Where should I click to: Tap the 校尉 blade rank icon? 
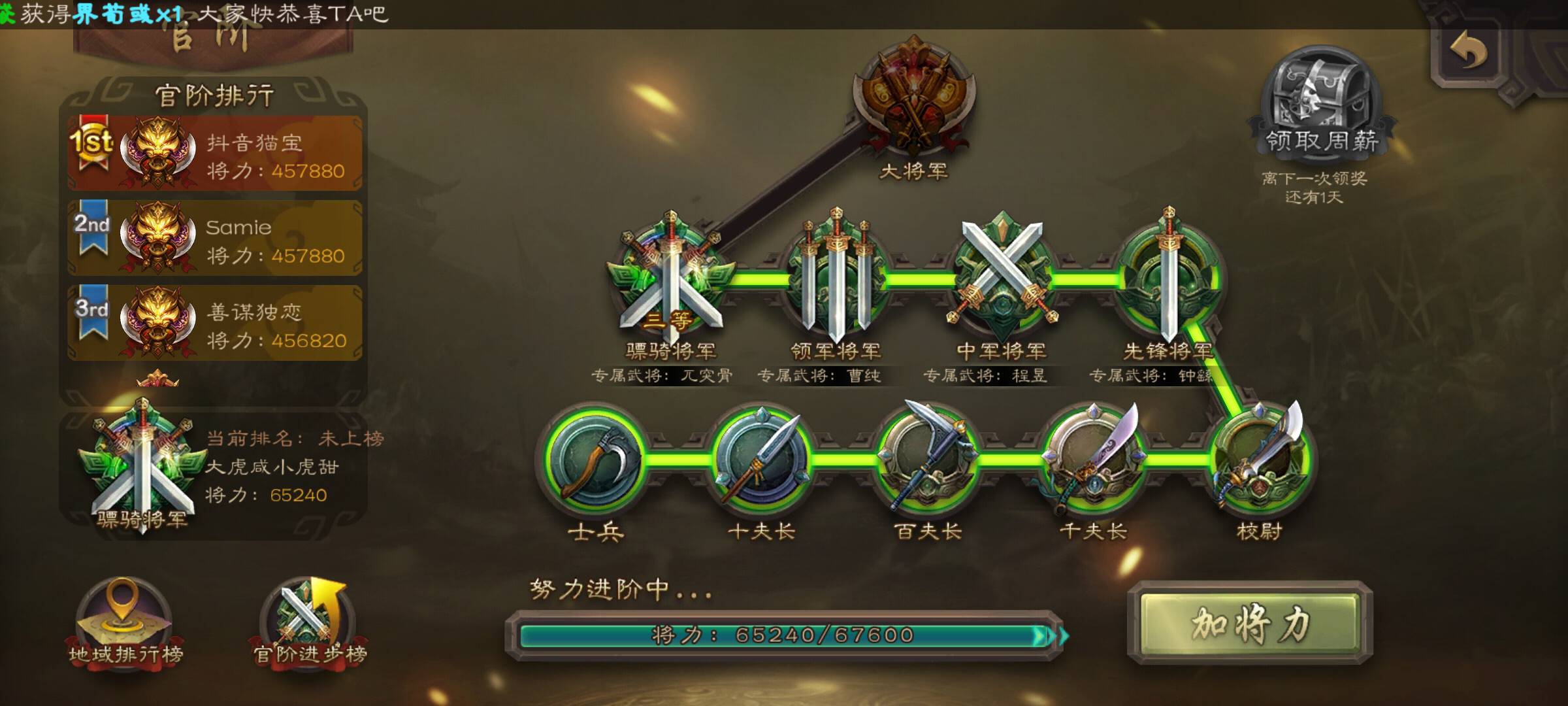click(x=1260, y=458)
